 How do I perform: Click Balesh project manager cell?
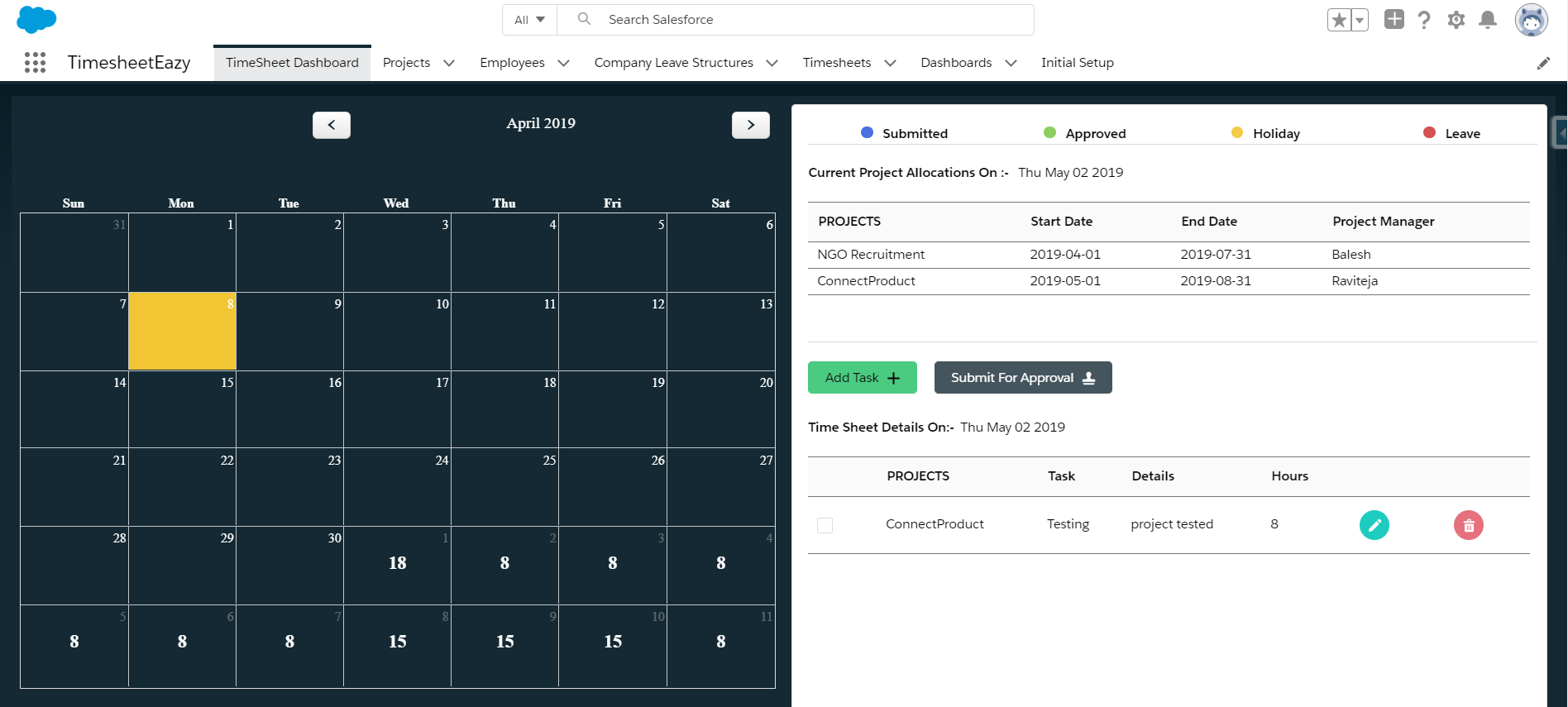(1351, 255)
